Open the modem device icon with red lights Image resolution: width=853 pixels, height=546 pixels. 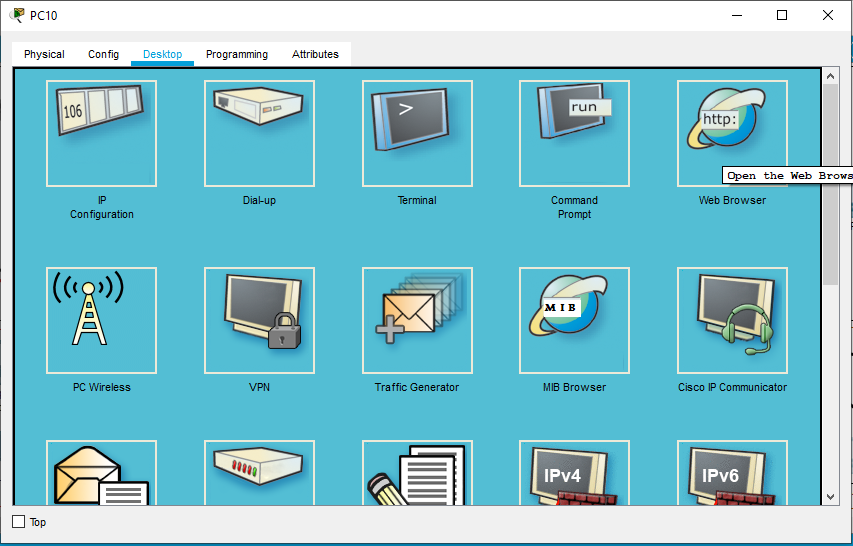click(259, 473)
